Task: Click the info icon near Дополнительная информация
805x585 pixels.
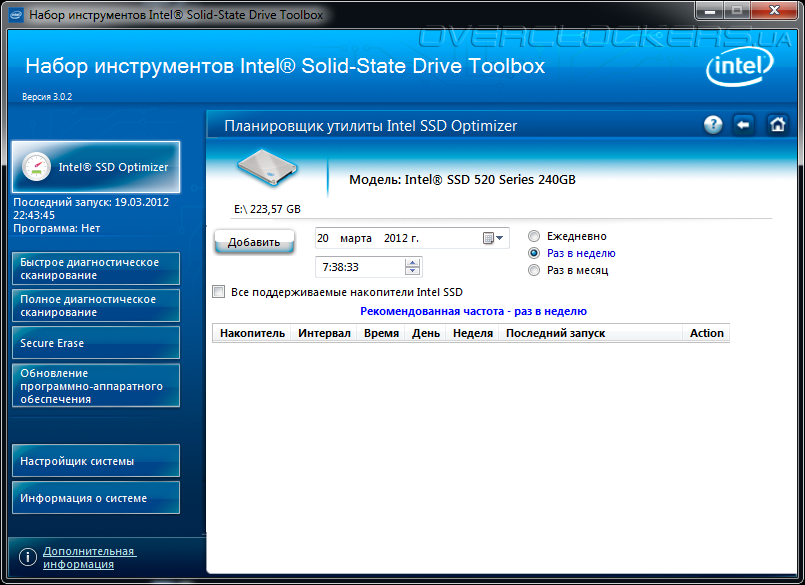Action: [27, 557]
